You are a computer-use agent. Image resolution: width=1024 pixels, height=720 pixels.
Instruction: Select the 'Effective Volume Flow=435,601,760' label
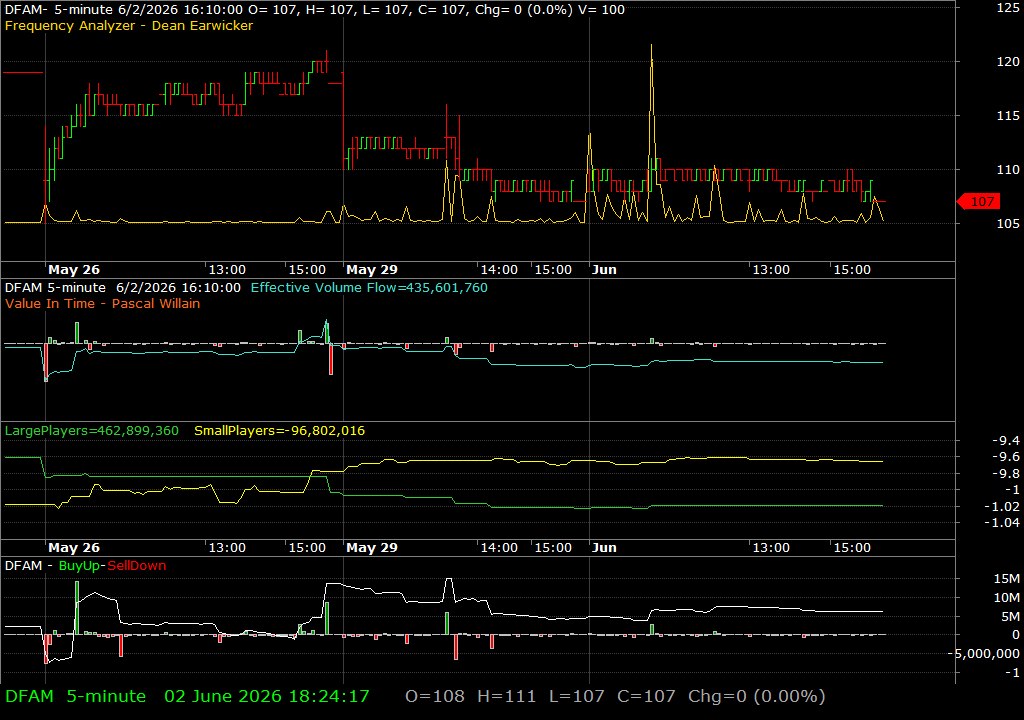coord(369,287)
